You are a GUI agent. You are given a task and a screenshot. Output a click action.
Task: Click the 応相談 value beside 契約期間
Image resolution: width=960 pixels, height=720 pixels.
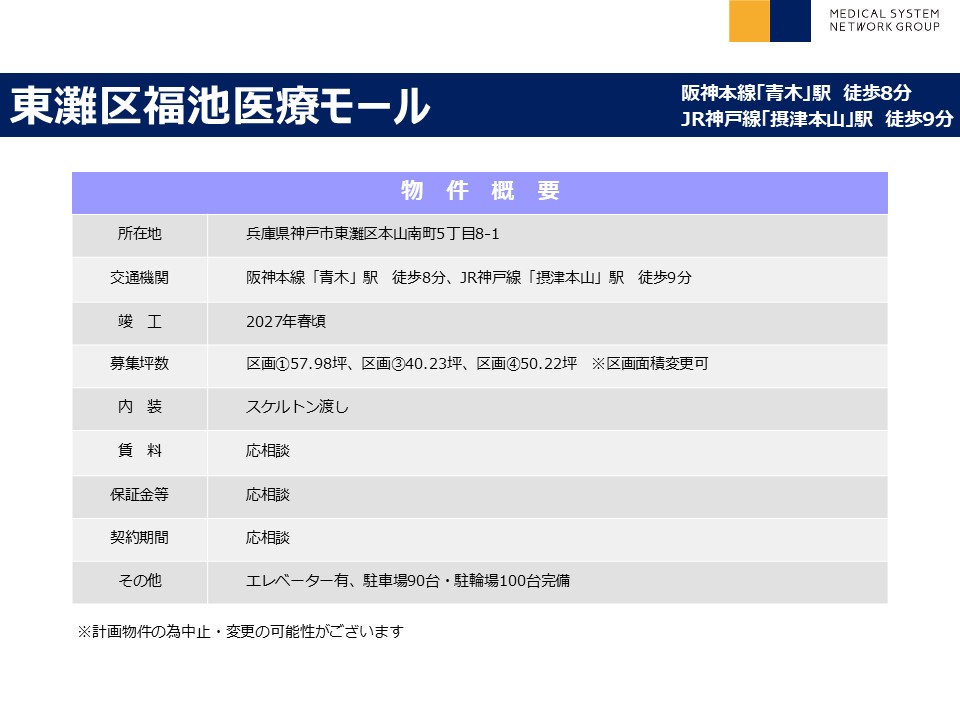[x=268, y=537]
